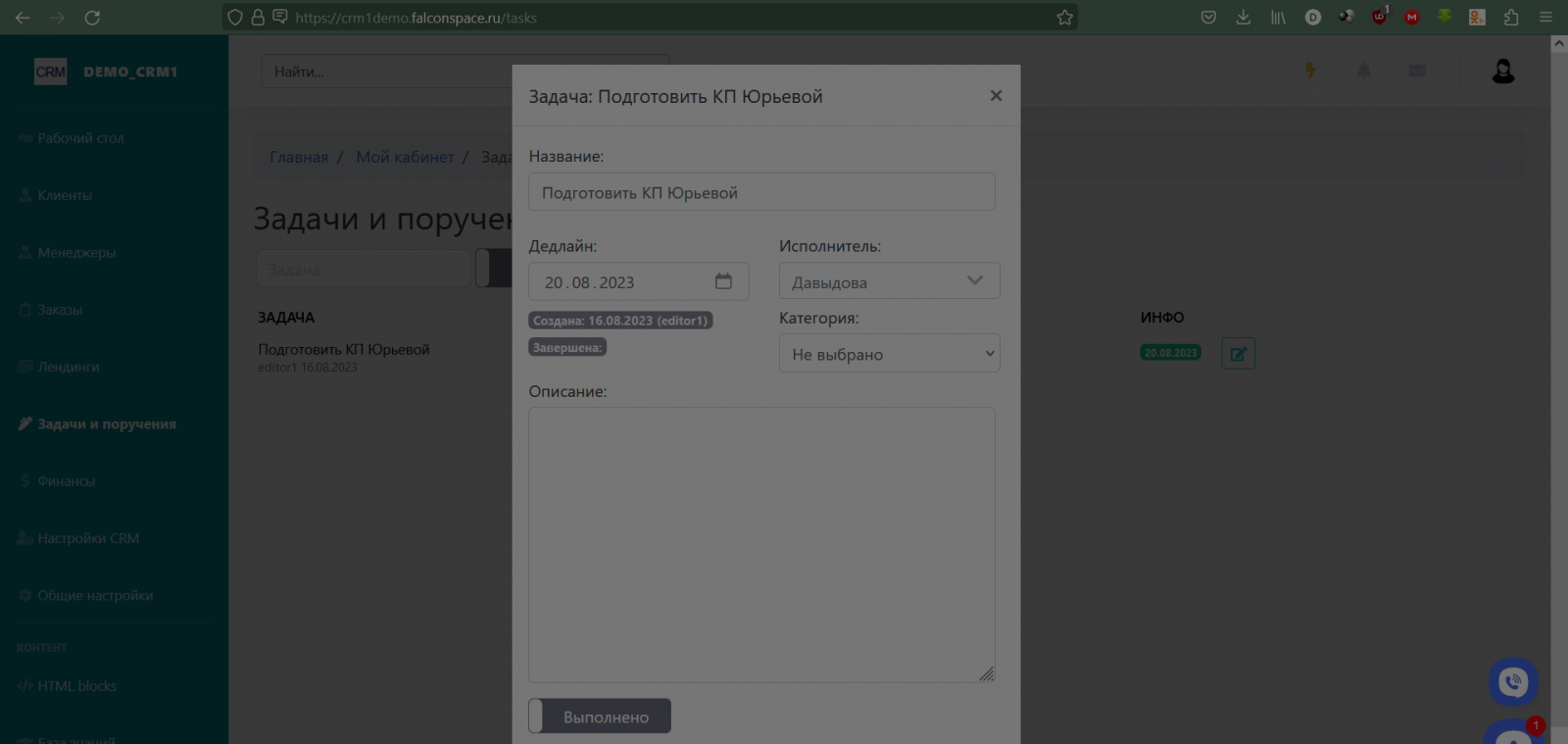Open notifications via the bell icon

[1364, 71]
